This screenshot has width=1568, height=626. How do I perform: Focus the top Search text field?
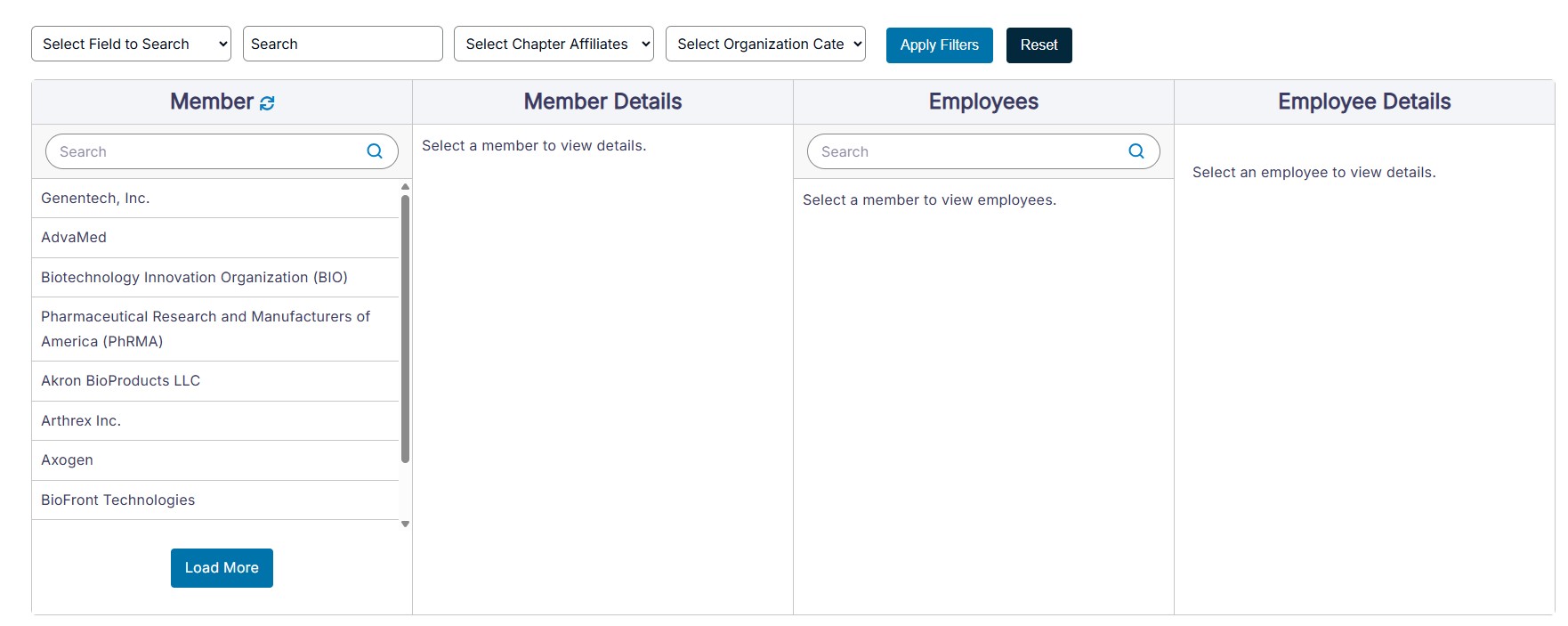click(342, 44)
